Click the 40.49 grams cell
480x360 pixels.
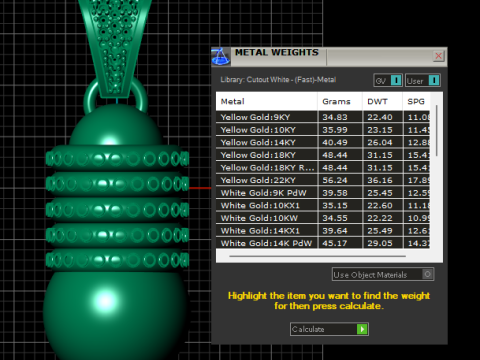click(x=340, y=142)
